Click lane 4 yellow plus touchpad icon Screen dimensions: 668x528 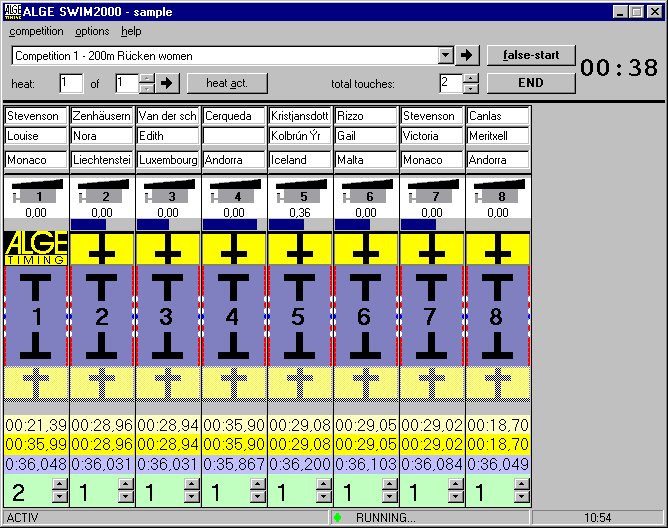coord(234,249)
